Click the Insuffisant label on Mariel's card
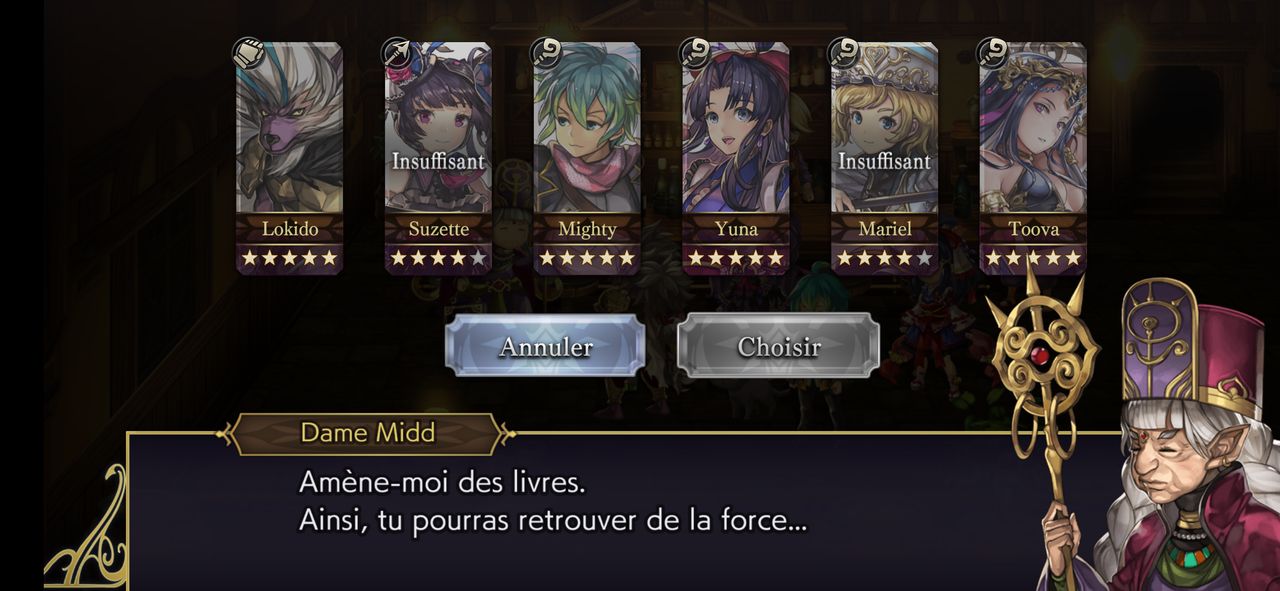Screen dimensions: 1280x591 pos(884,161)
